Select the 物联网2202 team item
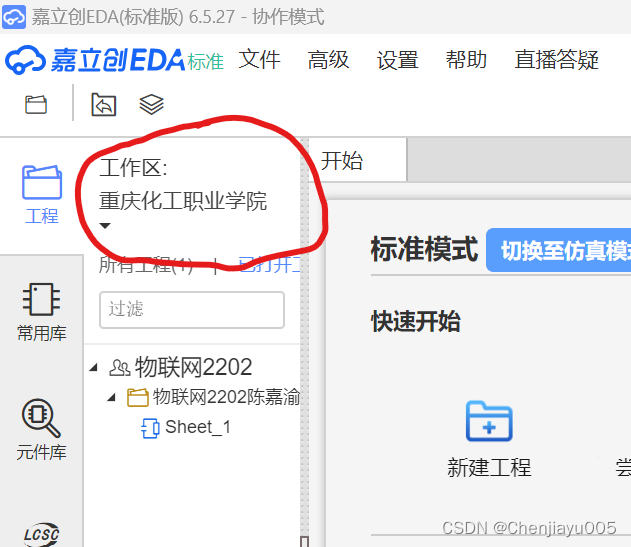Viewport: 631px width, 547px height. [194, 367]
